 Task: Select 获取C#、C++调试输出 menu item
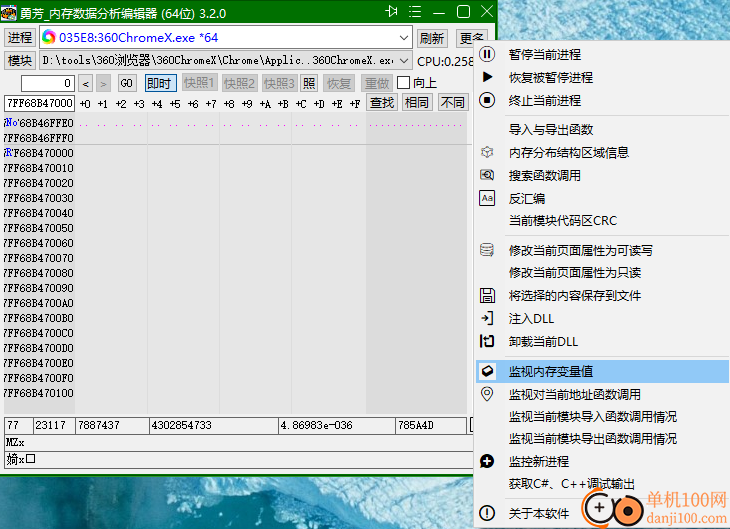(572, 484)
